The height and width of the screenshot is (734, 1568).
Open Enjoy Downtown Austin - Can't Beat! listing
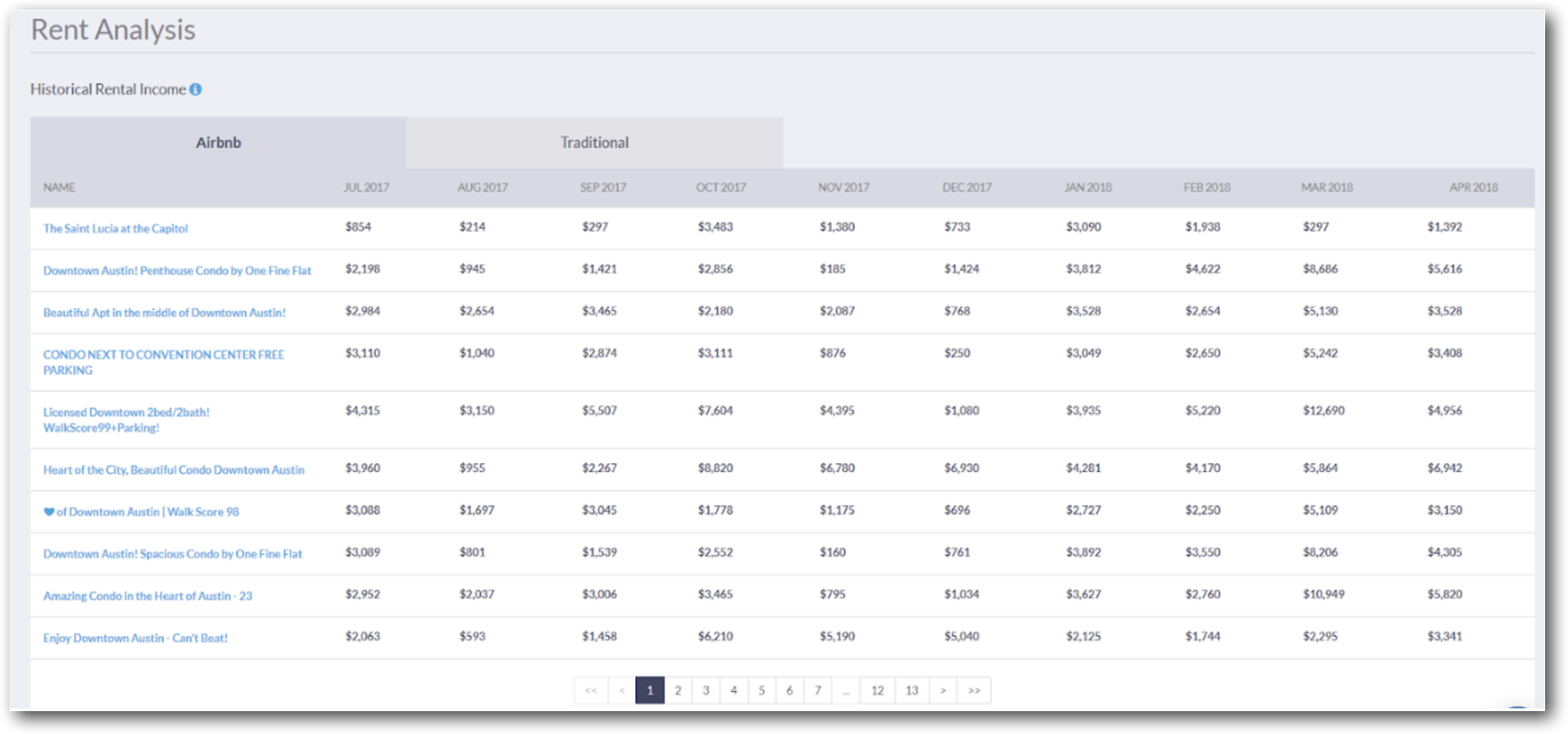[x=135, y=638]
